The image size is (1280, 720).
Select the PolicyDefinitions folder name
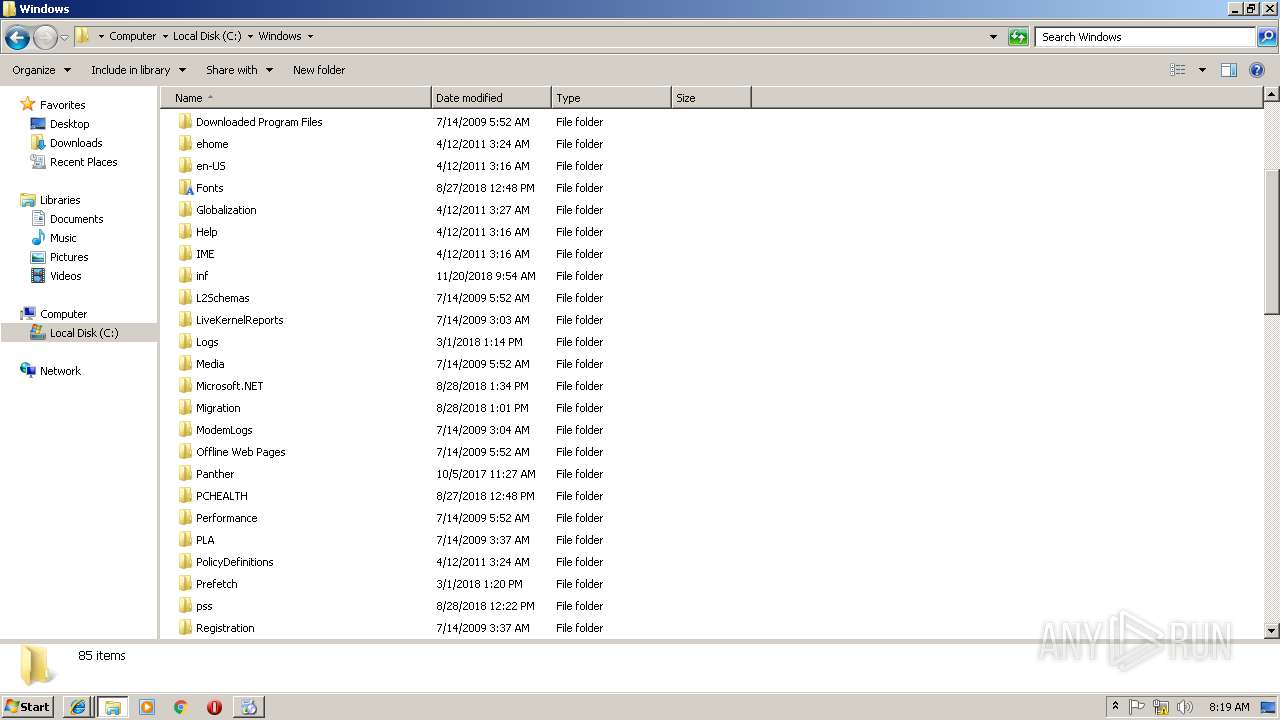click(x=234, y=562)
